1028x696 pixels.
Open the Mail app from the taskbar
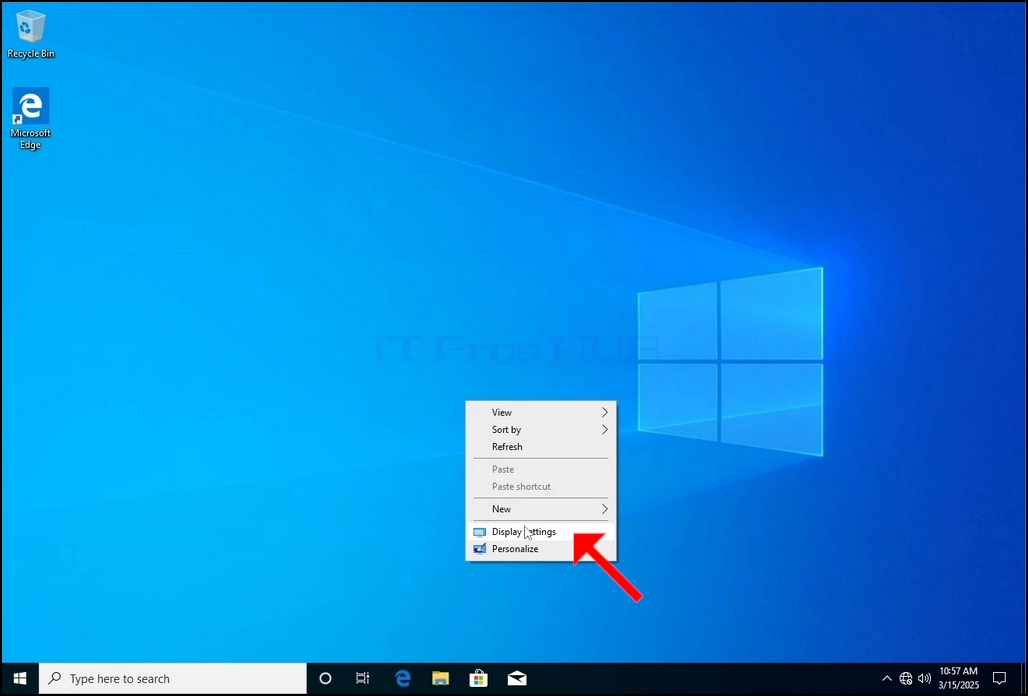coord(517,678)
